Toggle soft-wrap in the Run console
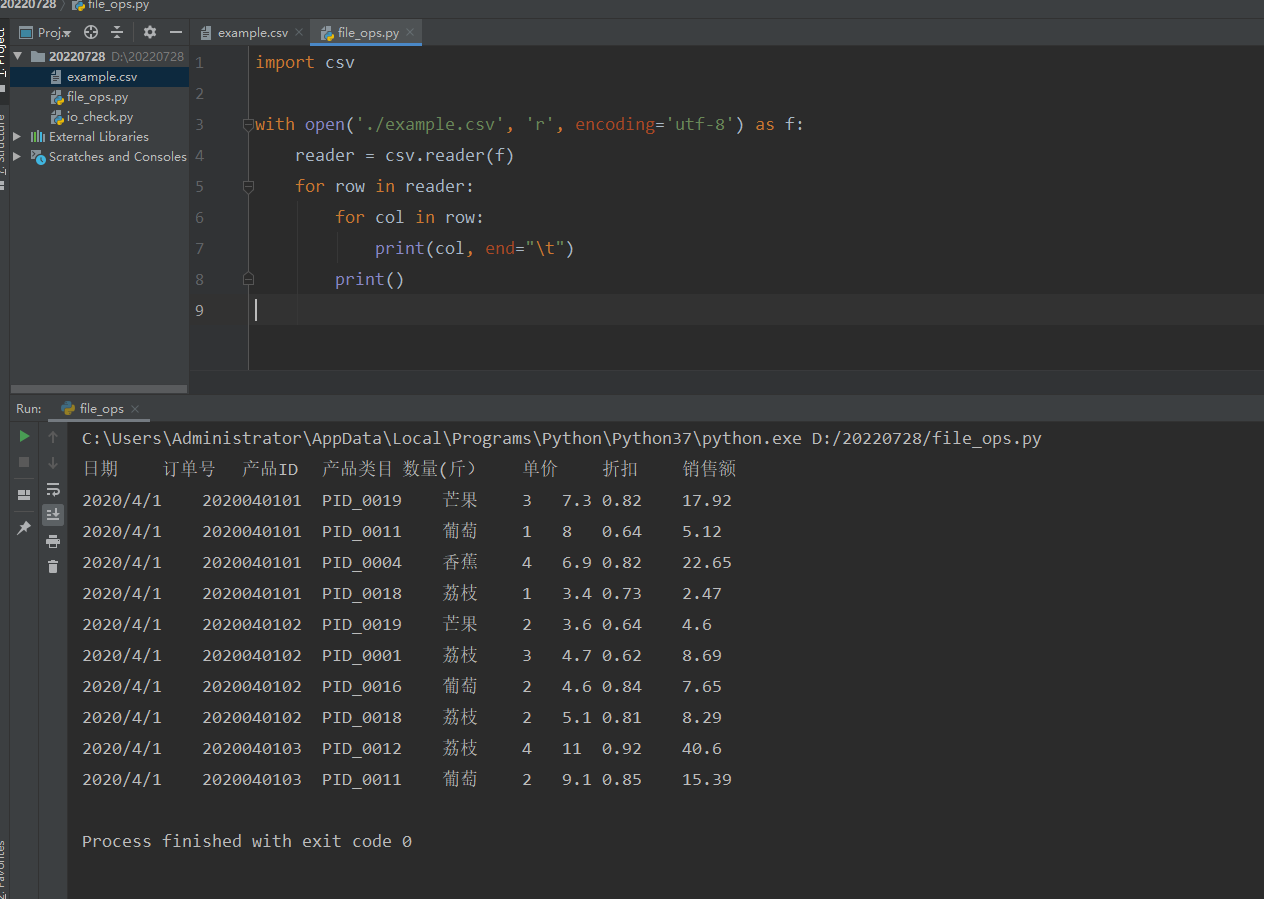This screenshot has width=1264, height=899. click(x=53, y=489)
